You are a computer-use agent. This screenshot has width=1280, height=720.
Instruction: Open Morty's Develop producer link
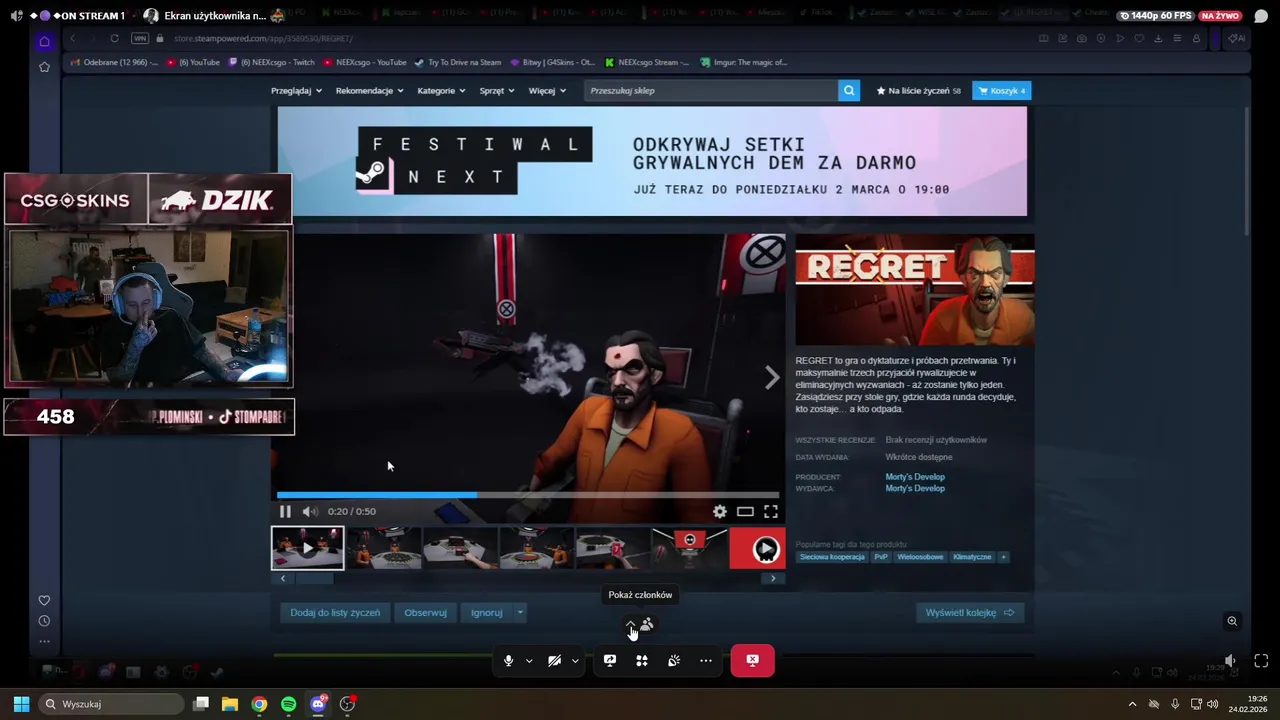(915, 477)
